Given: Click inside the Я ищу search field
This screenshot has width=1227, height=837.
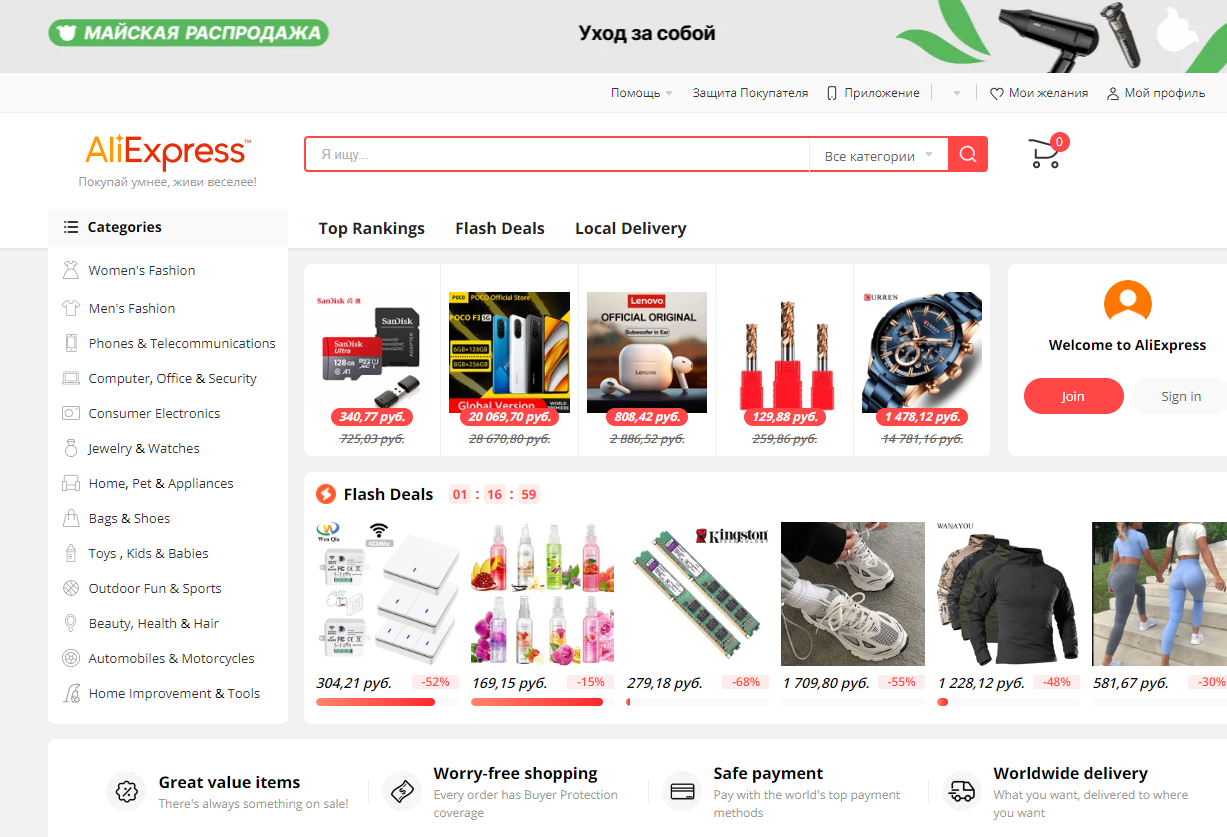Looking at the screenshot, I should point(557,155).
